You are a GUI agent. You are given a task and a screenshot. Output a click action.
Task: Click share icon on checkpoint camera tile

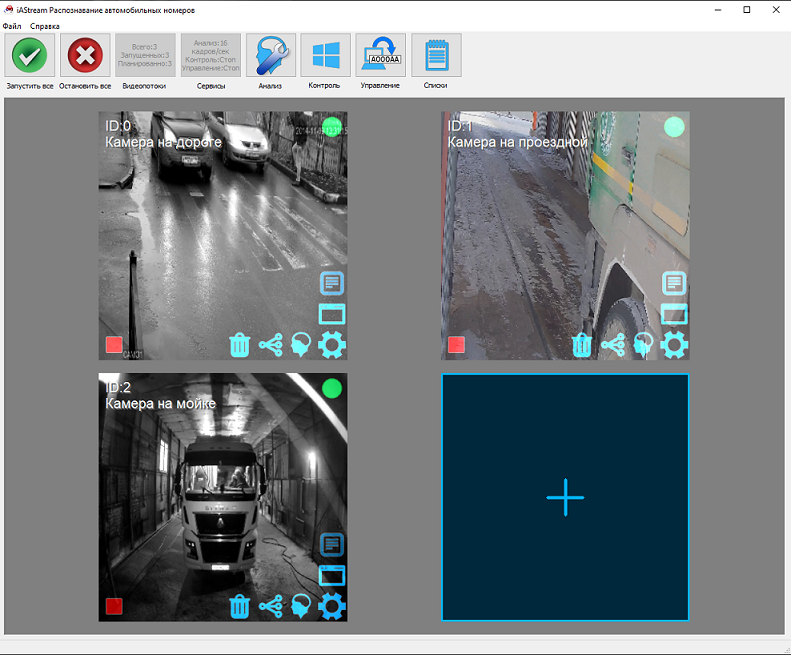click(612, 345)
